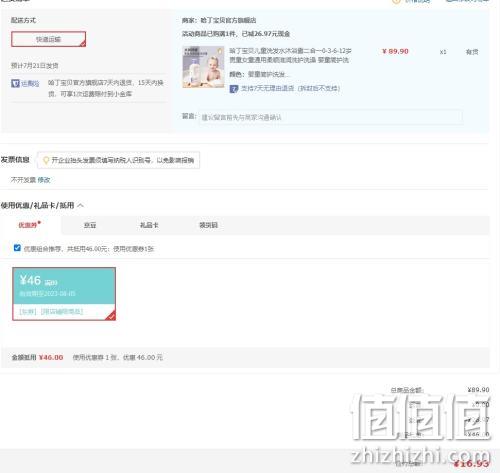The width and height of the screenshot is (500, 473).
Task: Click the red checkmark corner on ¥46 coupon
Action: [111, 316]
